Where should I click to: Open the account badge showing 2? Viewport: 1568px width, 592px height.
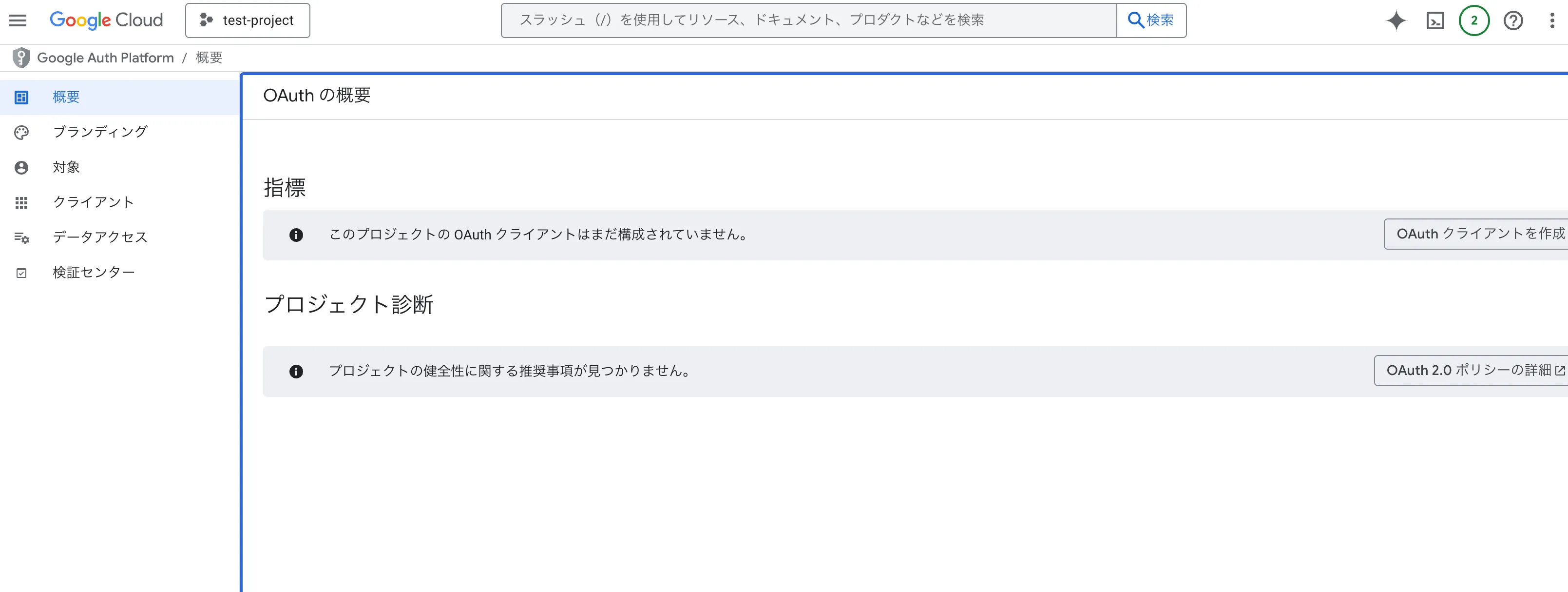[1473, 20]
